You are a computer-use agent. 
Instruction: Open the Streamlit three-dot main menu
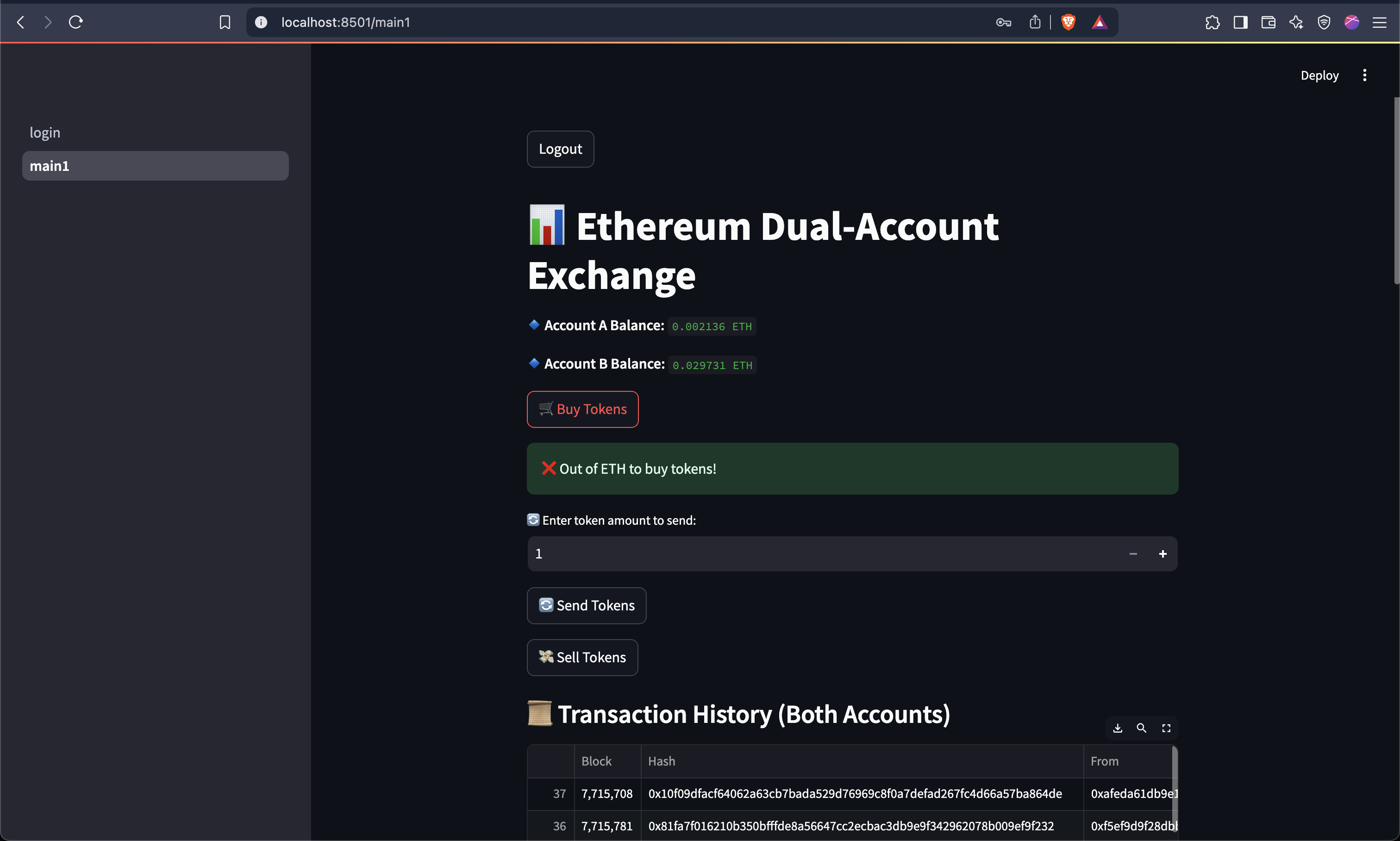pos(1364,75)
